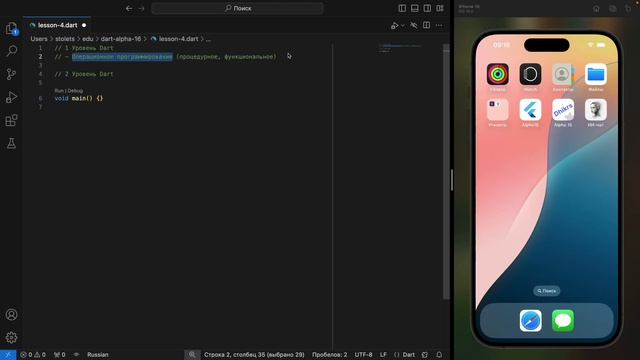Viewport: 640px width, 360px height.
Task: Change encoding via UTF-8 status item
Action: [363, 355]
